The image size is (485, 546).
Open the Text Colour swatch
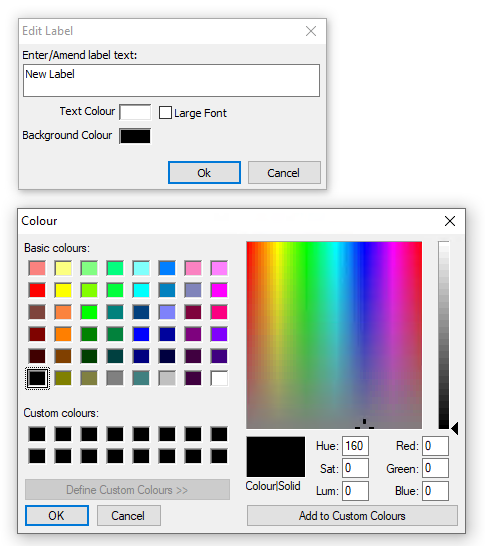tap(135, 112)
